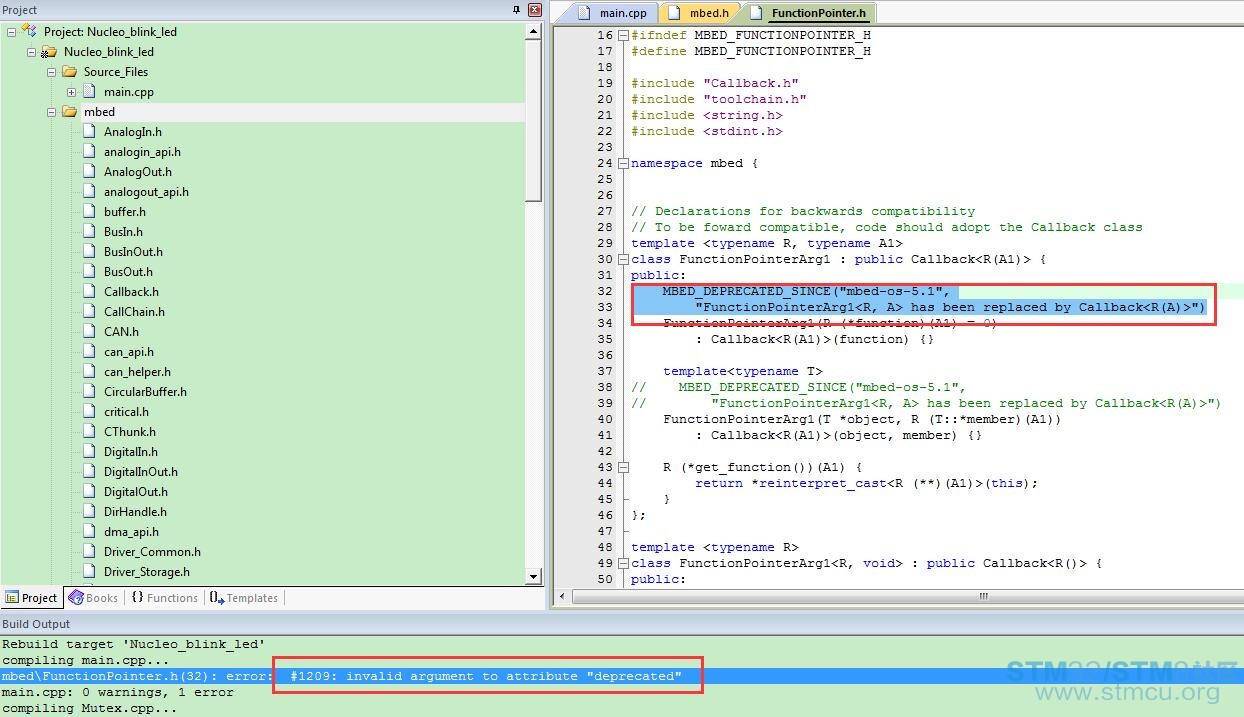The image size is (1244, 717).
Task: Select DirHandle.h in the project tree
Action: point(135,512)
